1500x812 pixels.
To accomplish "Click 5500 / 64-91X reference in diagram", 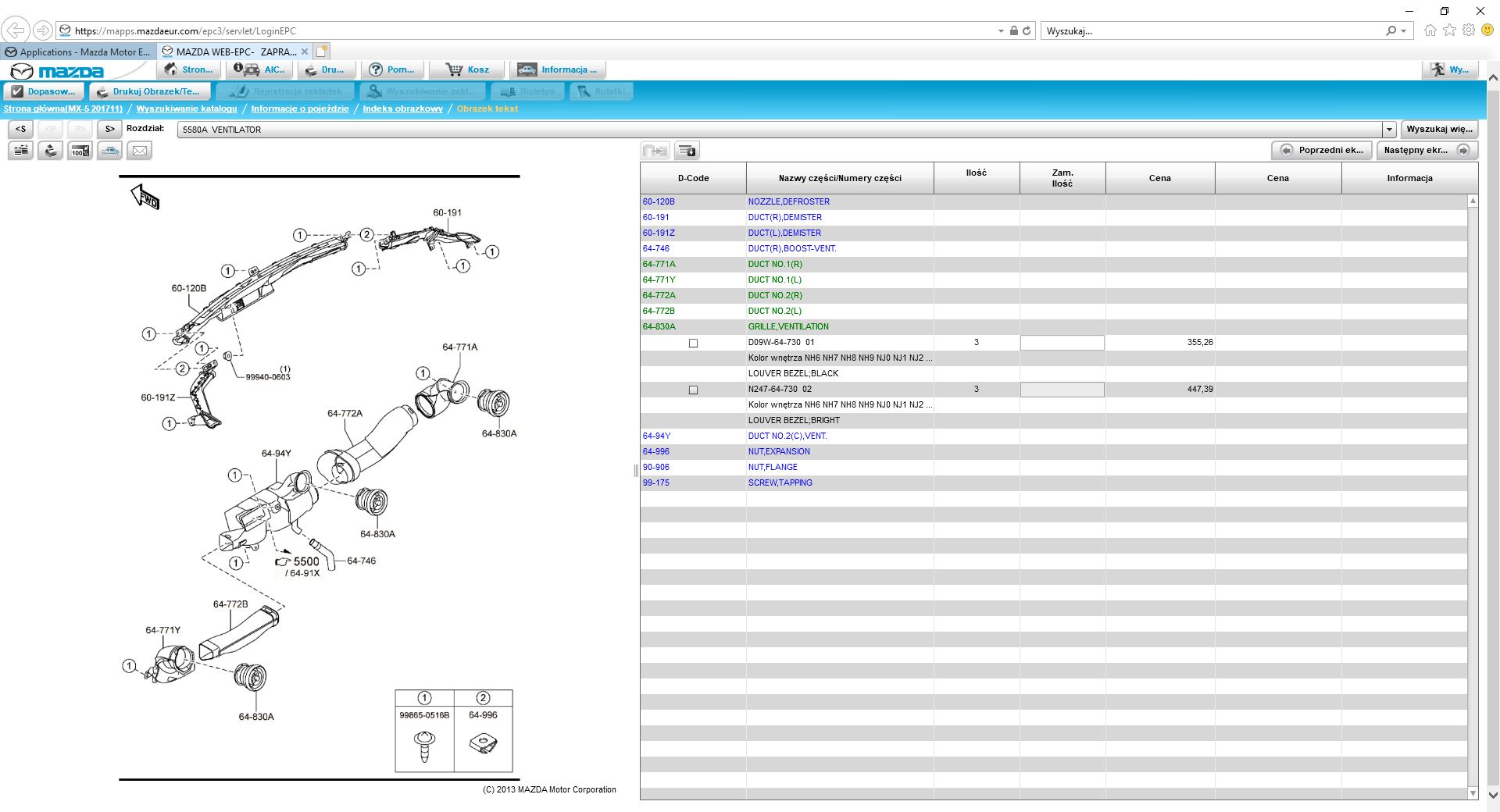I will tap(298, 566).
